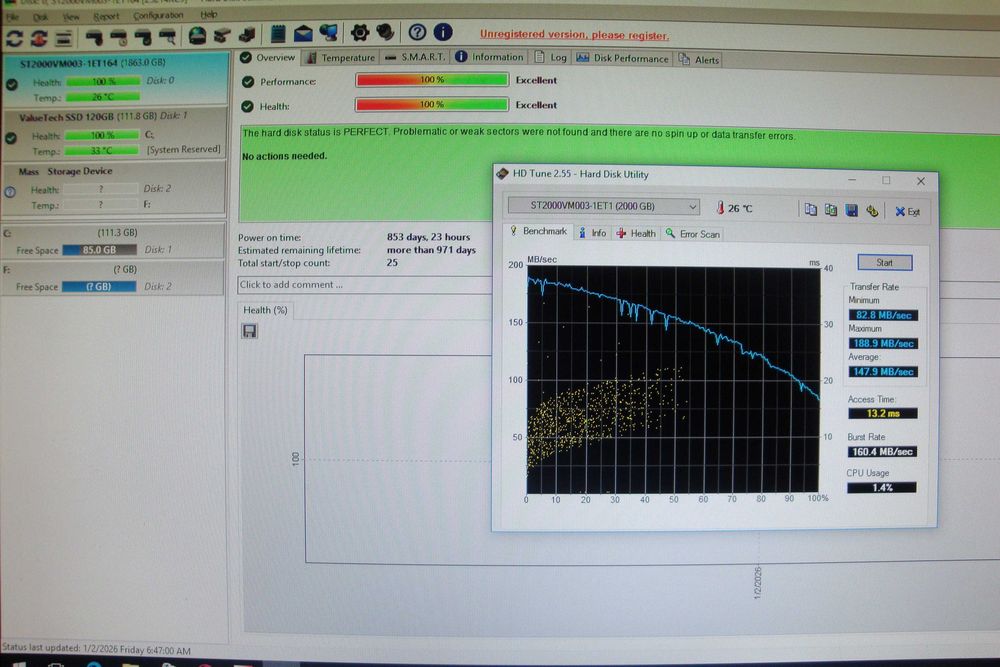Click the 'Click to add comment' field
The height and width of the screenshot is (667, 1000).
pos(365,284)
